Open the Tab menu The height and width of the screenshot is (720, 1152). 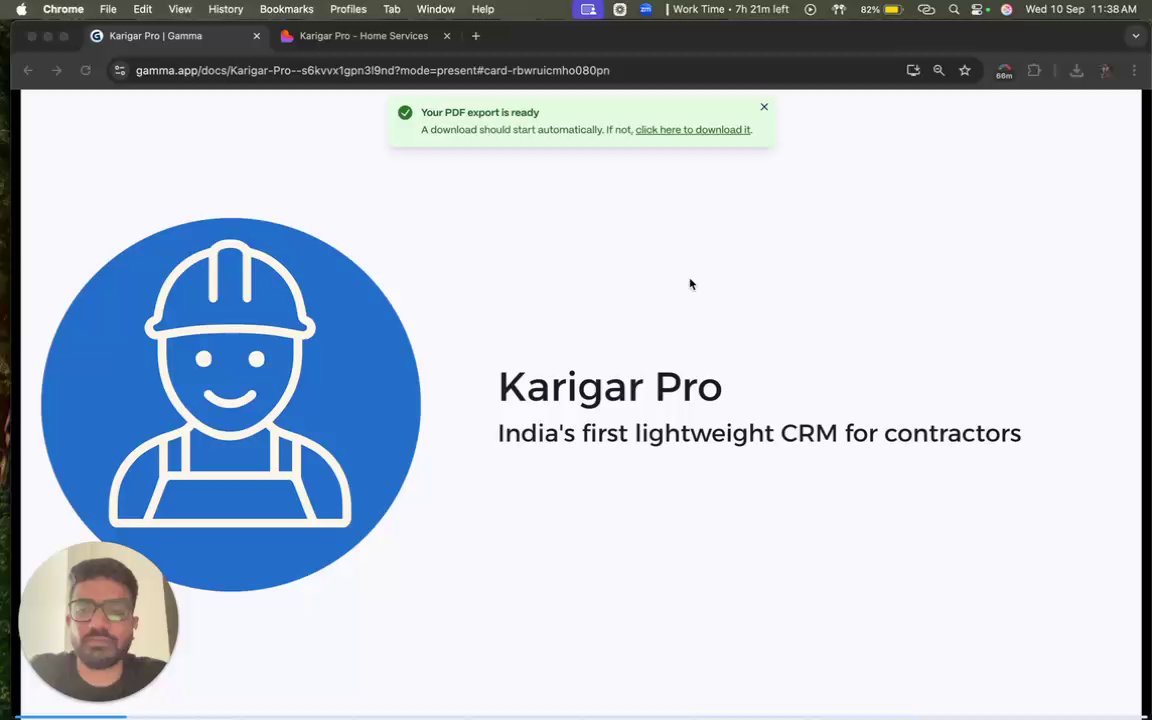[x=392, y=10]
